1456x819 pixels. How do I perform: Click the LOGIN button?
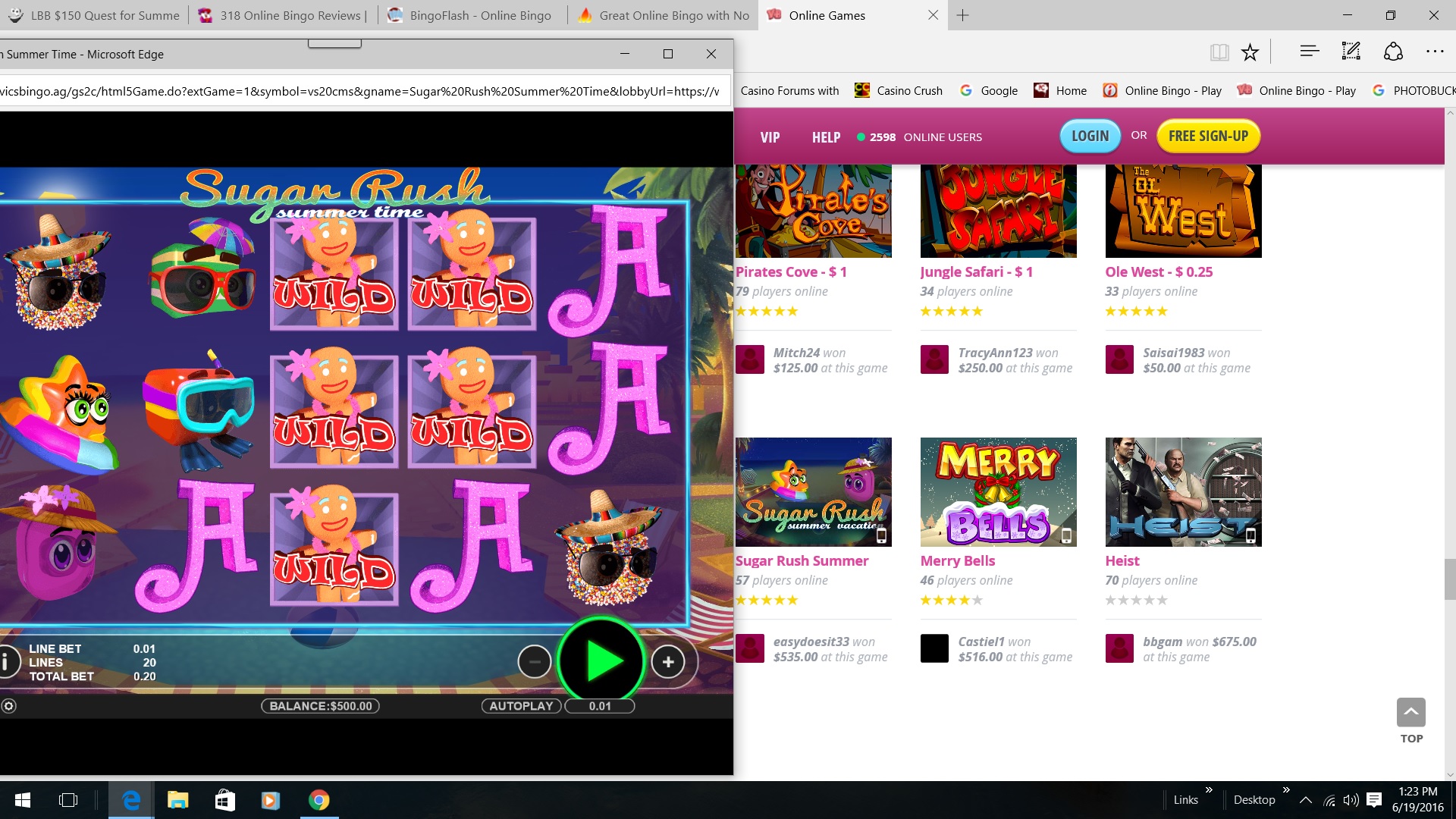(1090, 136)
